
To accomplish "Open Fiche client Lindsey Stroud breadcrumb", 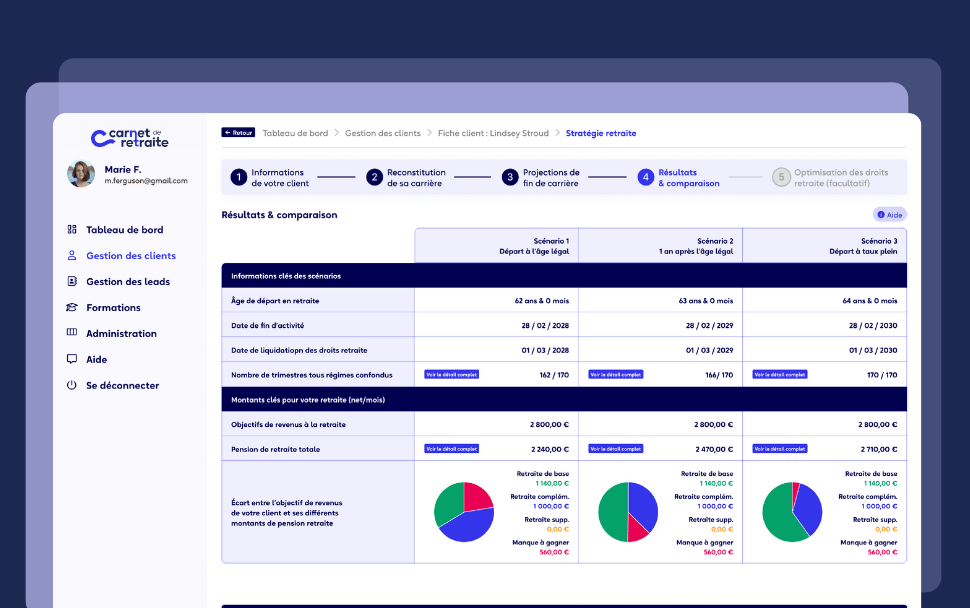I will (x=493, y=133).
